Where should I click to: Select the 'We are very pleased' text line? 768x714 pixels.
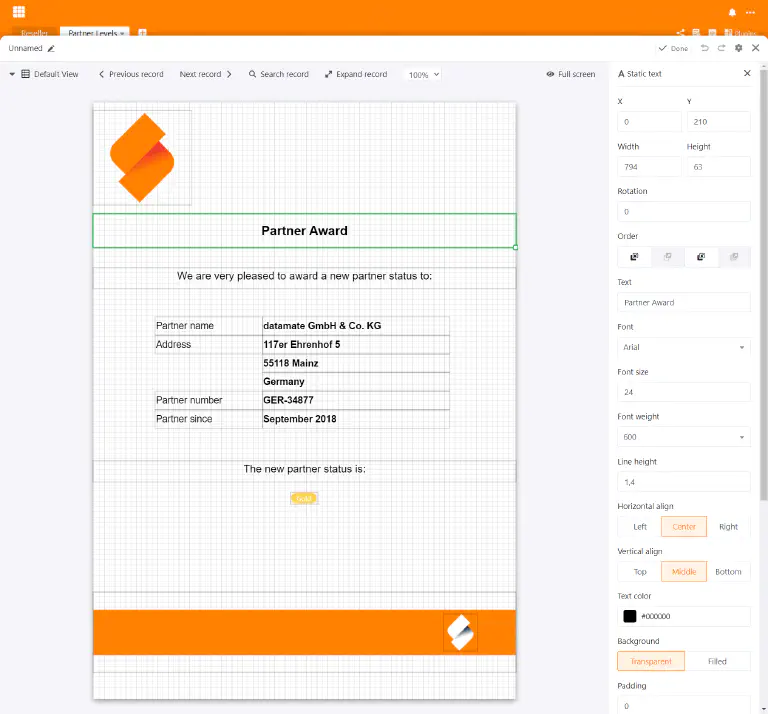(x=304, y=276)
